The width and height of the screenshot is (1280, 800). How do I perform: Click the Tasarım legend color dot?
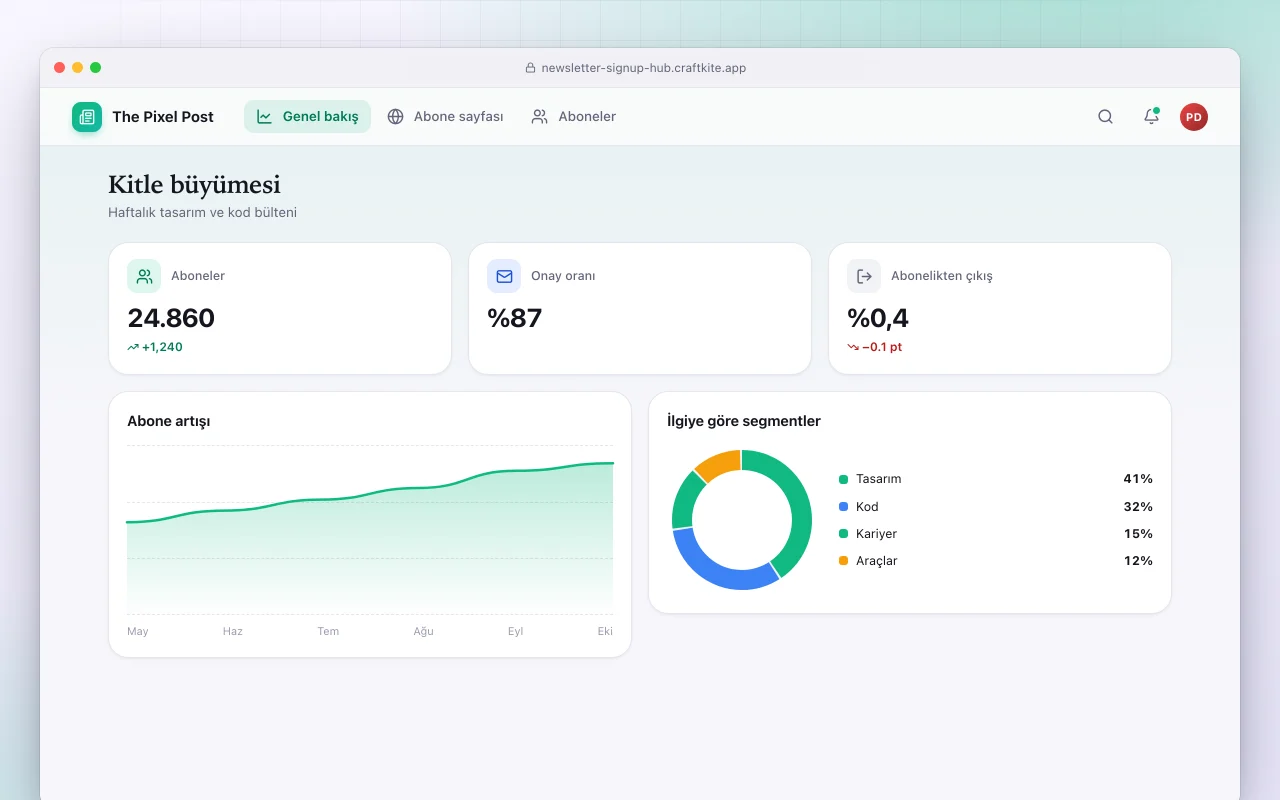(x=843, y=480)
